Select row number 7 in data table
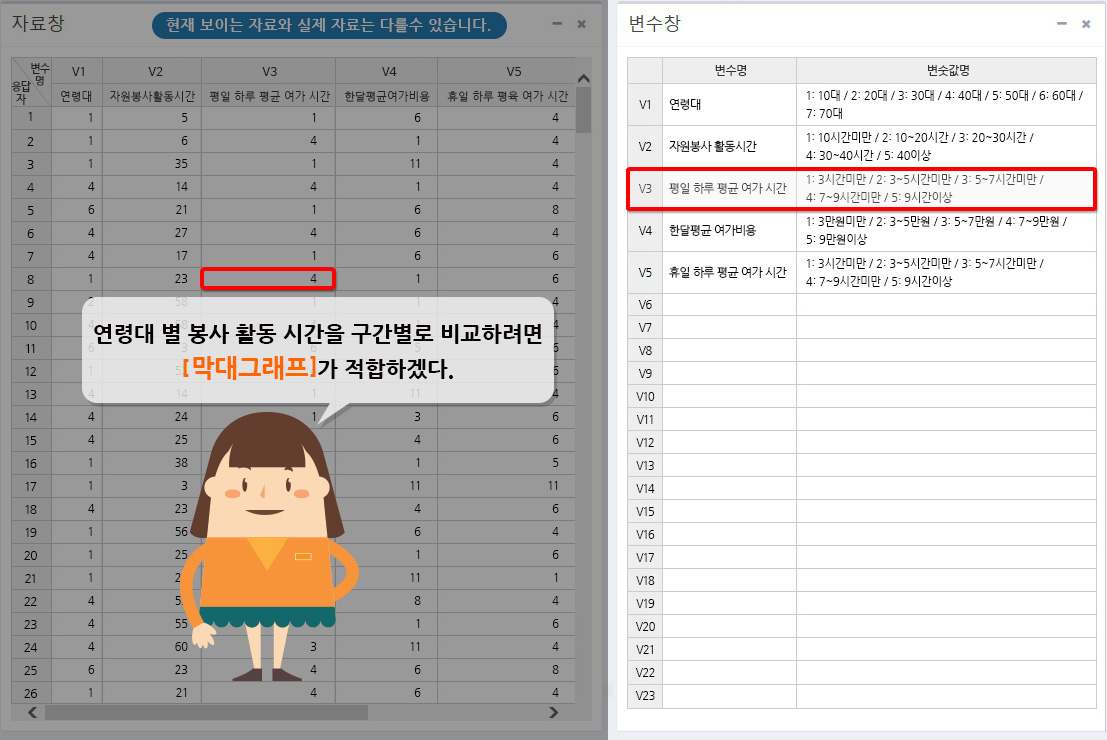Image resolution: width=1107 pixels, height=740 pixels. [30, 256]
